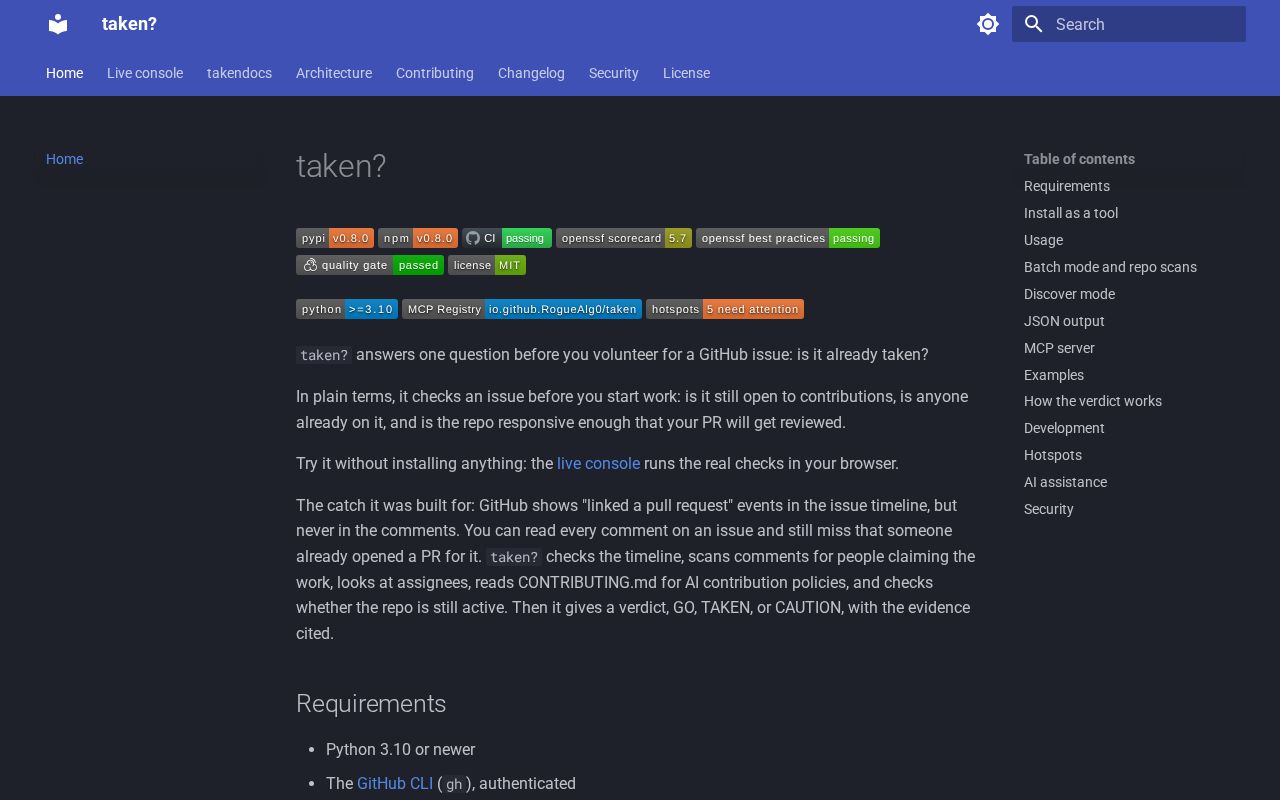The width and height of the screenshot is (1280, 800).
Task: Click the search magnifier icon
Action: (x=1034, y=24)
